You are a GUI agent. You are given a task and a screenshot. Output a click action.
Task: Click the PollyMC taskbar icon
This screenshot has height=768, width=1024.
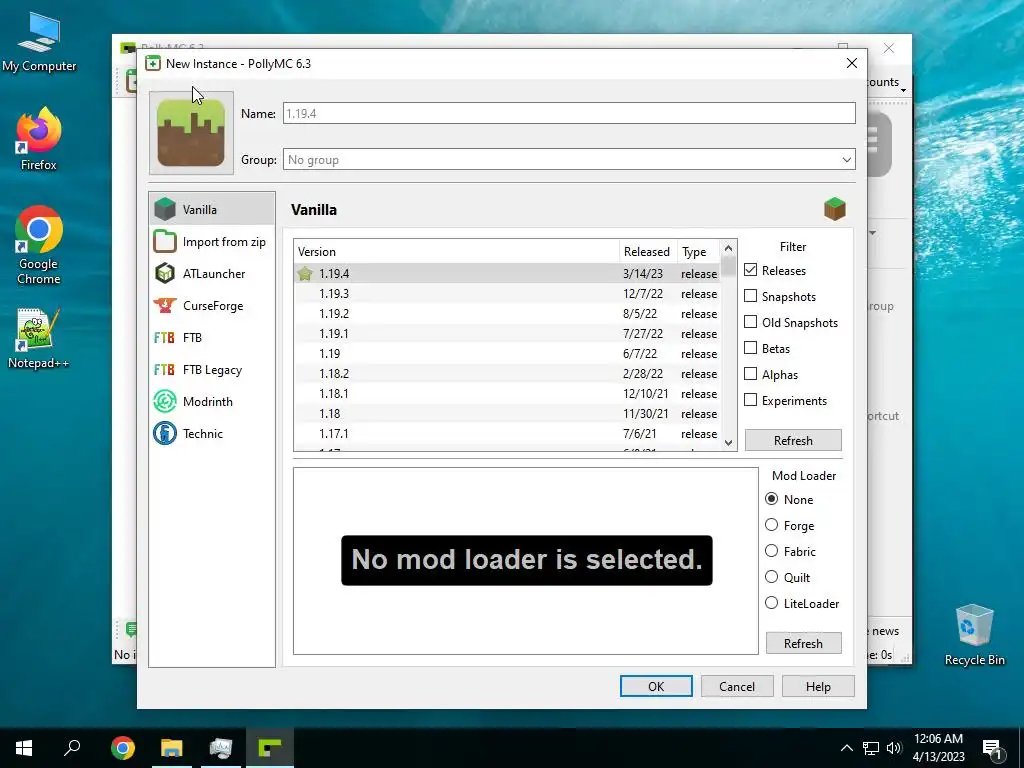pos(270,748)
